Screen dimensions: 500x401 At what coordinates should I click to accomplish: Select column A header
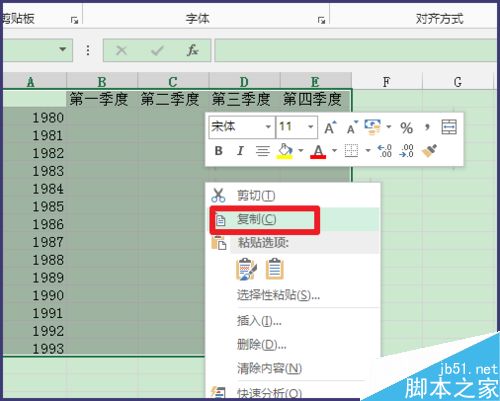pyautogui.click(x=35, y=81)
